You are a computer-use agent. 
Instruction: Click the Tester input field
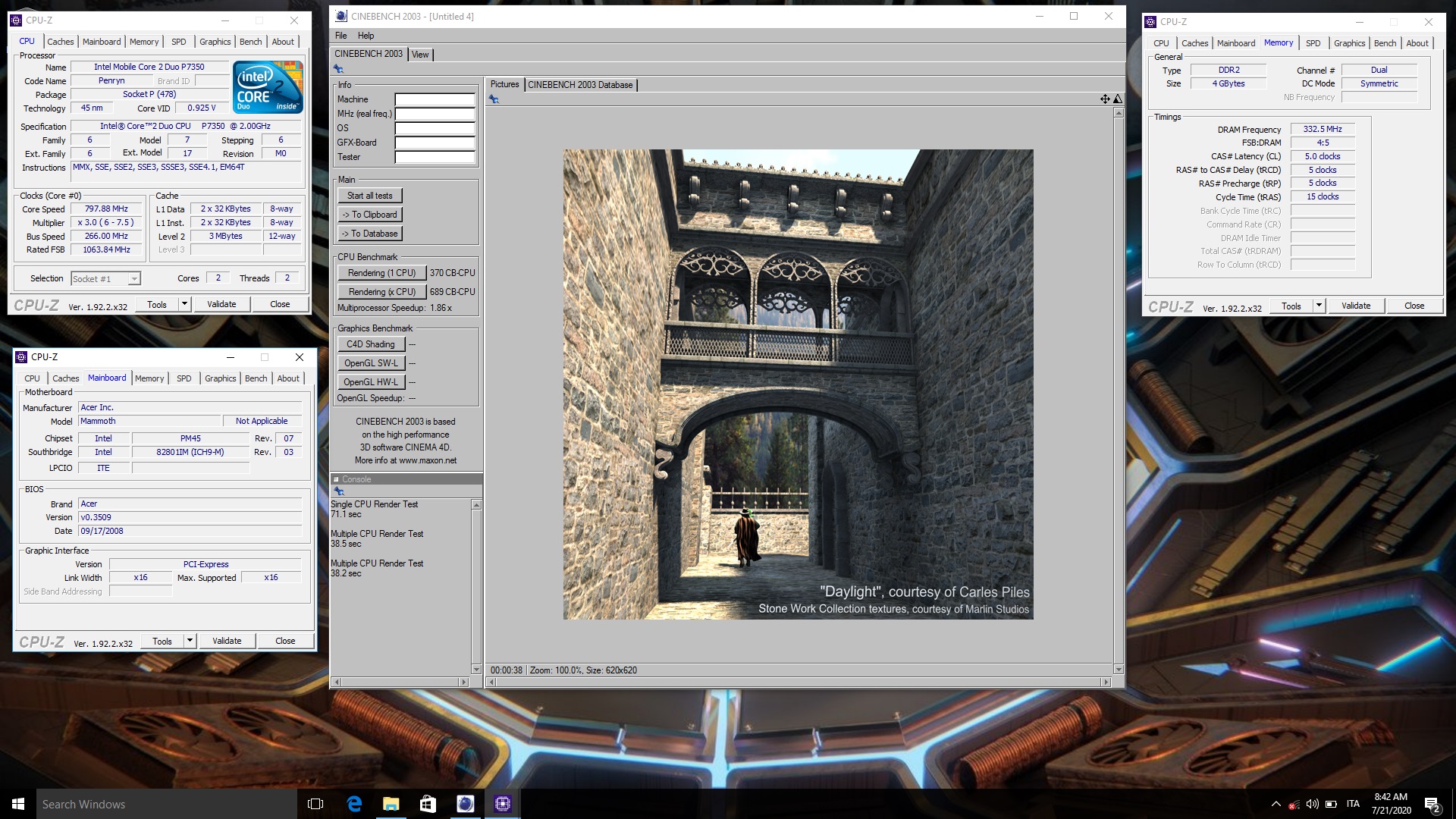[435, 157]
